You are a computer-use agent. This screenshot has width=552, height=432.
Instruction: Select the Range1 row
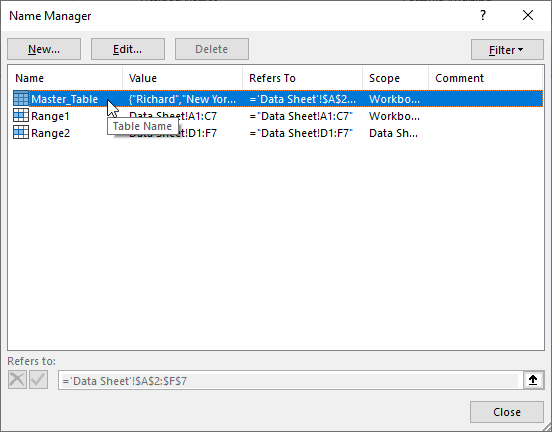(278, 116)
